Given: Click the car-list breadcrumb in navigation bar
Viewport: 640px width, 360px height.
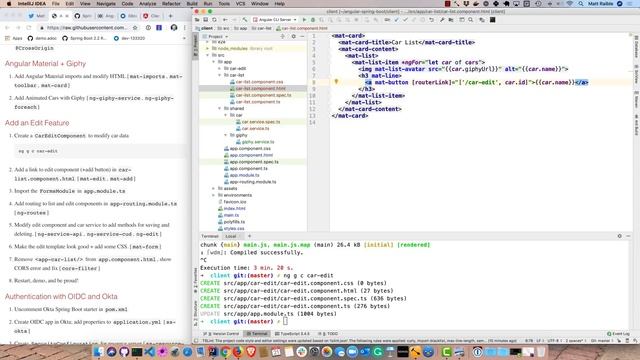Looking at the screenshot, I should tap(262, 28).
